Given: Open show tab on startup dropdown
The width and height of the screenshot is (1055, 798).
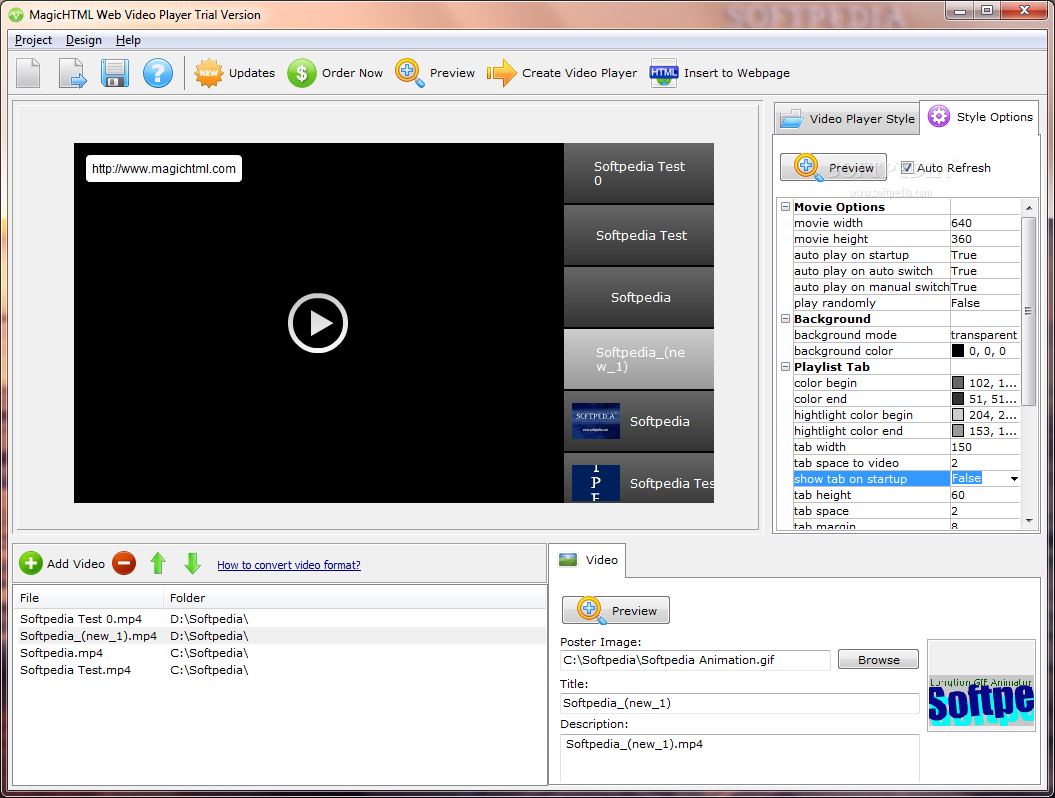Looking at the screenshot, I should [x=1014, y=479].
